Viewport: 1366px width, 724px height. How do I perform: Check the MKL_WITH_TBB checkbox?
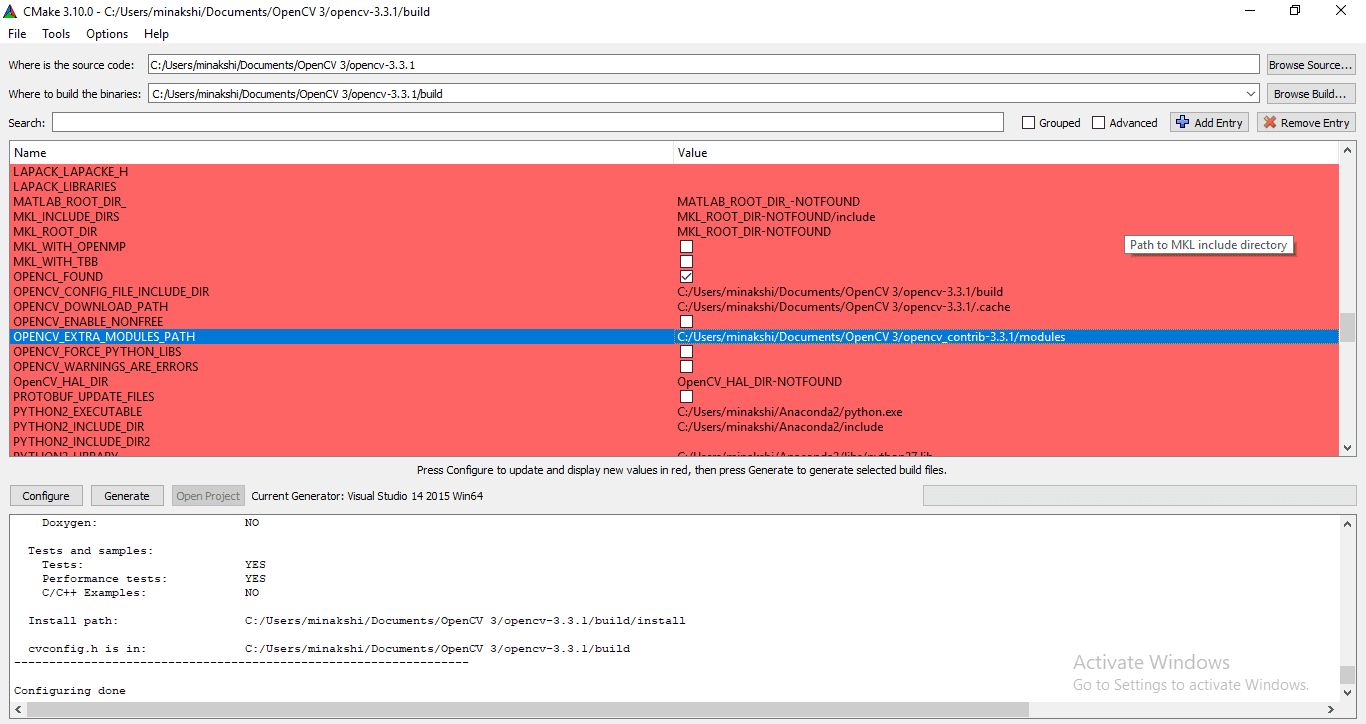686,262
